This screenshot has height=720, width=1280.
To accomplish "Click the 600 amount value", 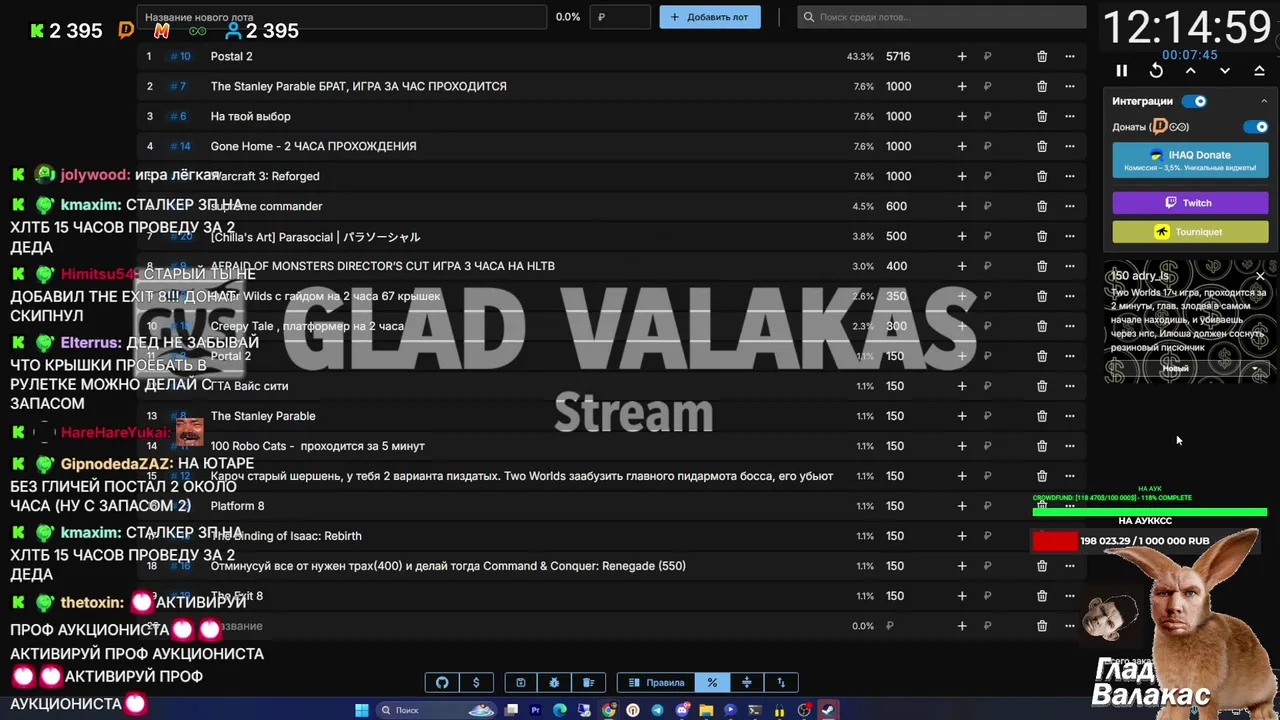I will point(896,207).
